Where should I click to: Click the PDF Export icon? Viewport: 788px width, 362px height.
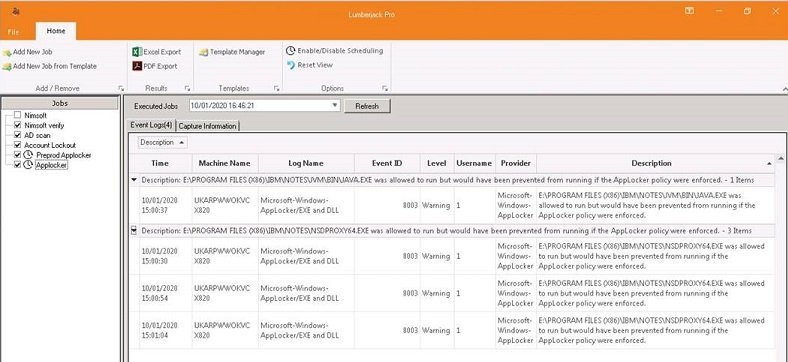click(x=137, y=66)
